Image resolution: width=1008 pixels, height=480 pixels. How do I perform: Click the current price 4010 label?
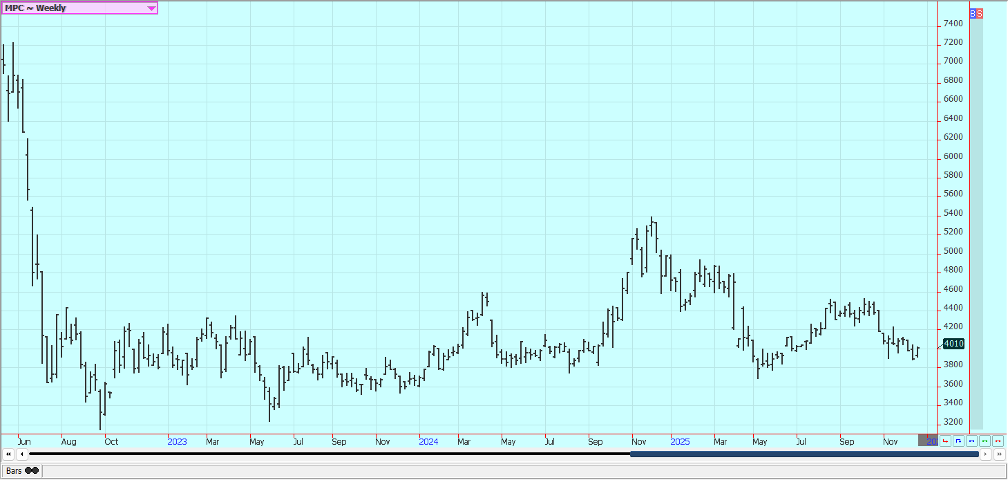tap(952, 344)
